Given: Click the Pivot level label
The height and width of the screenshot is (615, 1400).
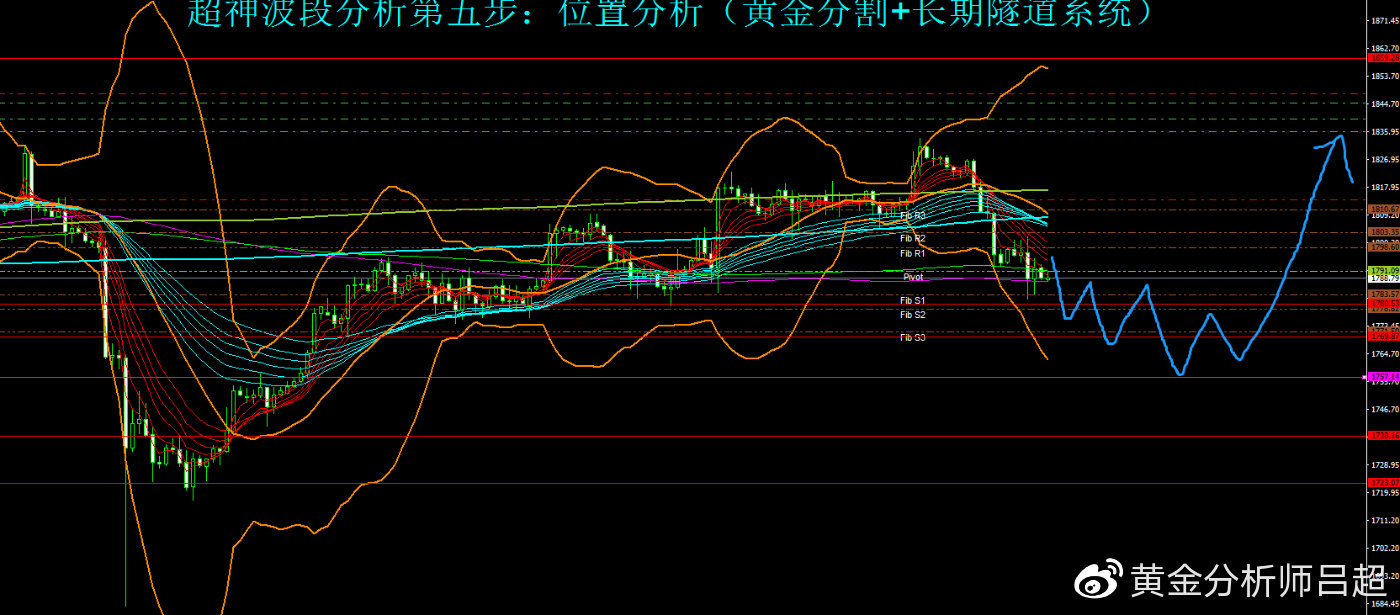Looking at the screenshot, I should tap(913, 277).
